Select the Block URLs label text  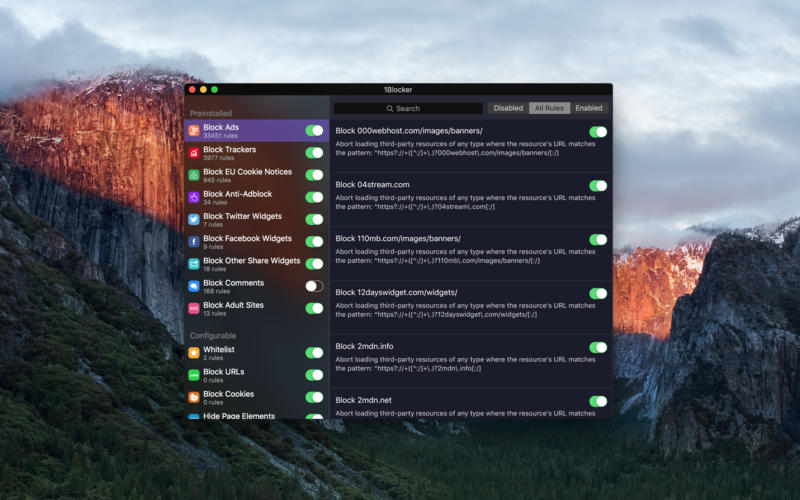[x=223, y=371]
